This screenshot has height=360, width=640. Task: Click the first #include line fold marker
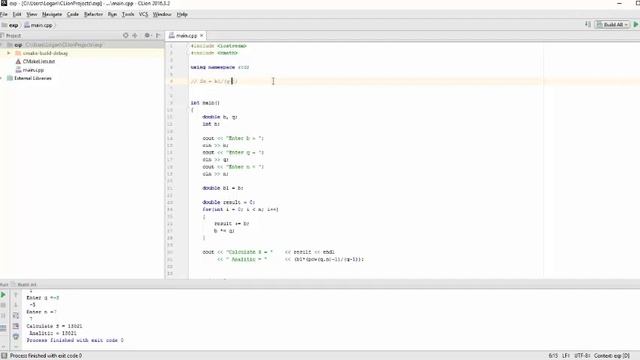(x=189, y=46)
